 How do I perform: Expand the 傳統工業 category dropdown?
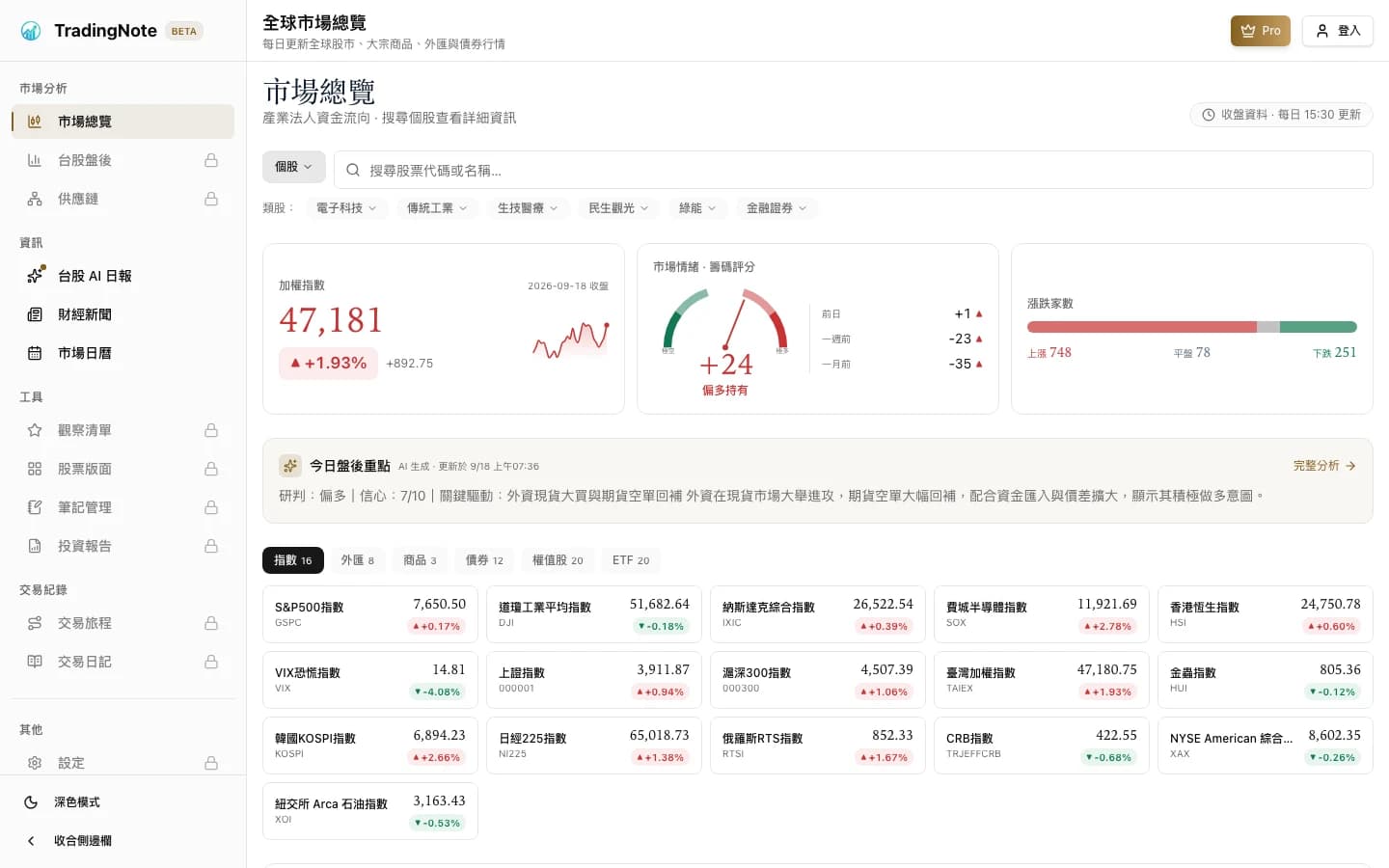click(x=437, y=208)
